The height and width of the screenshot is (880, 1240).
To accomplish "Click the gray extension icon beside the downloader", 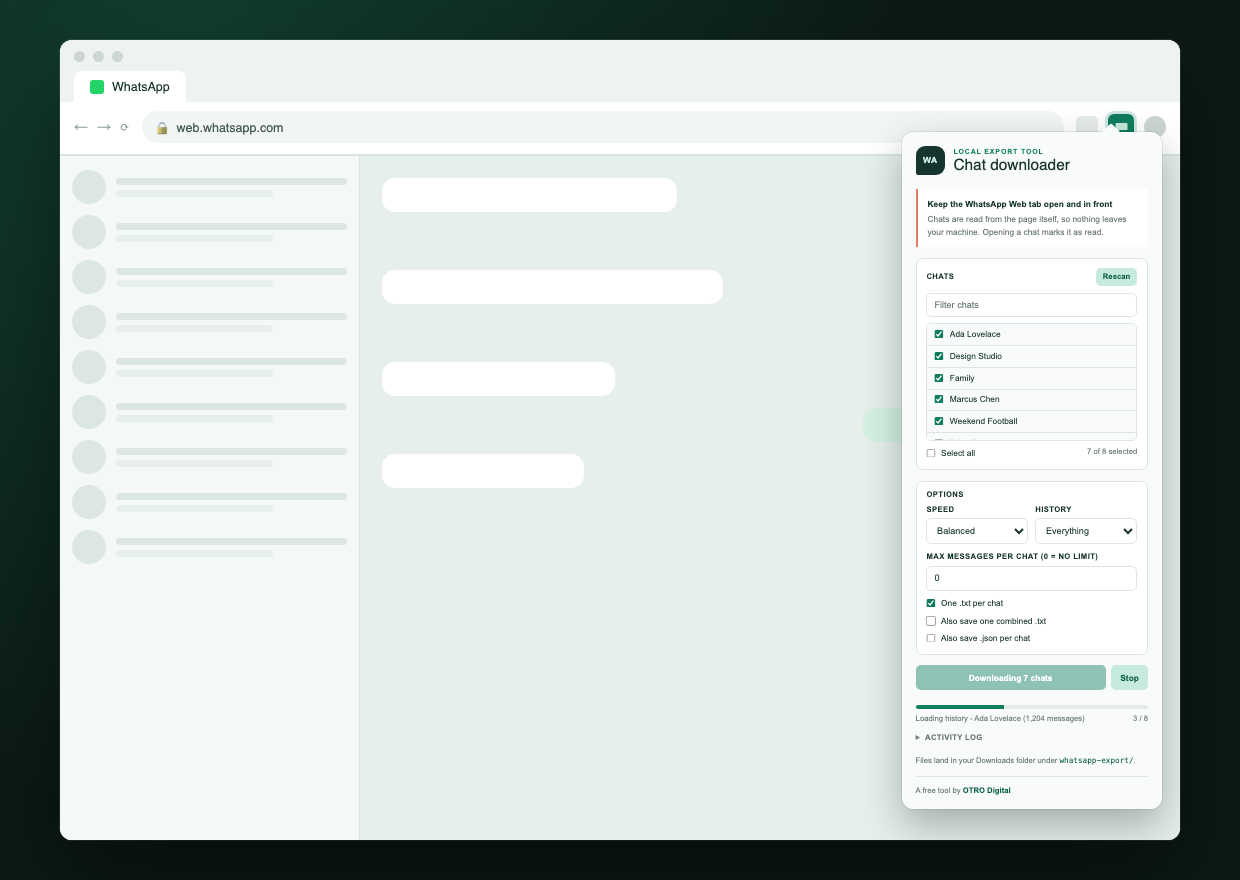I will click(x=1087, y=126).
